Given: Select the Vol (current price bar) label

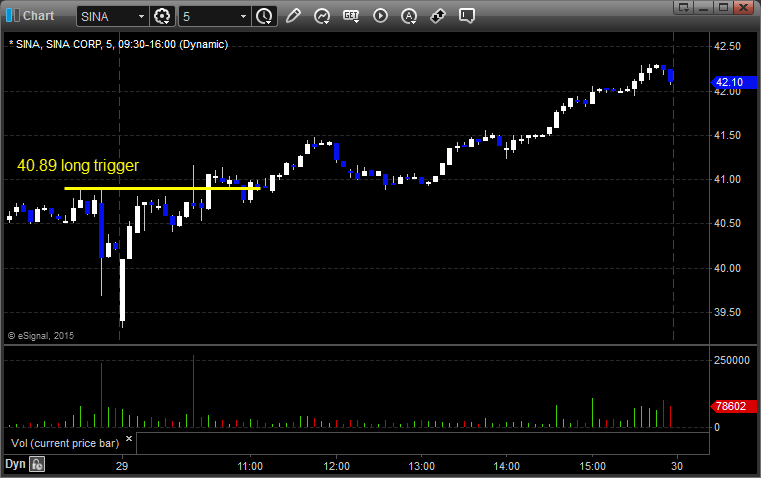Looking at the screenshot, I should pyautogui.click(x=65, y=443).
